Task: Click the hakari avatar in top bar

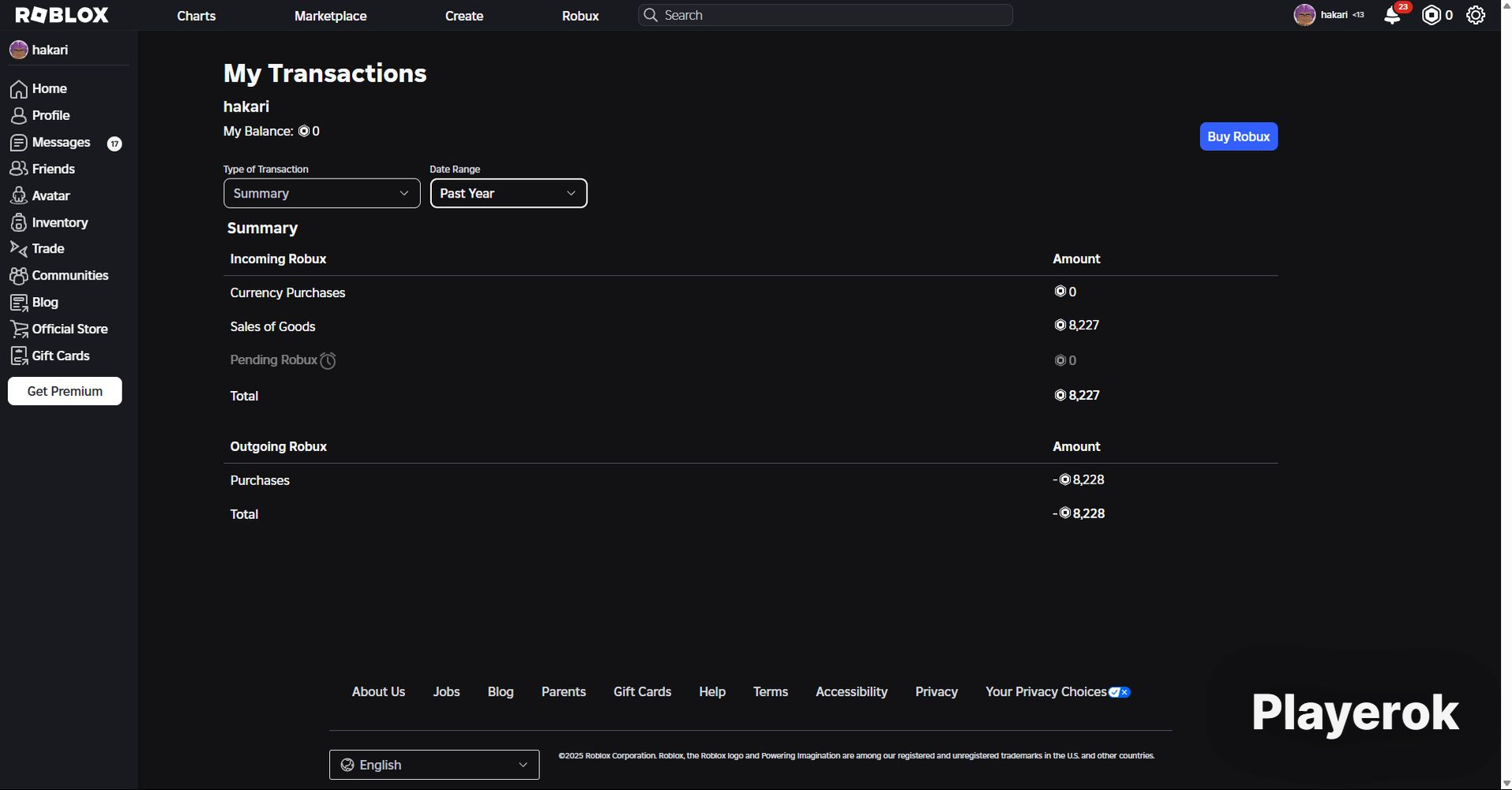Action: pos(1304,15)
